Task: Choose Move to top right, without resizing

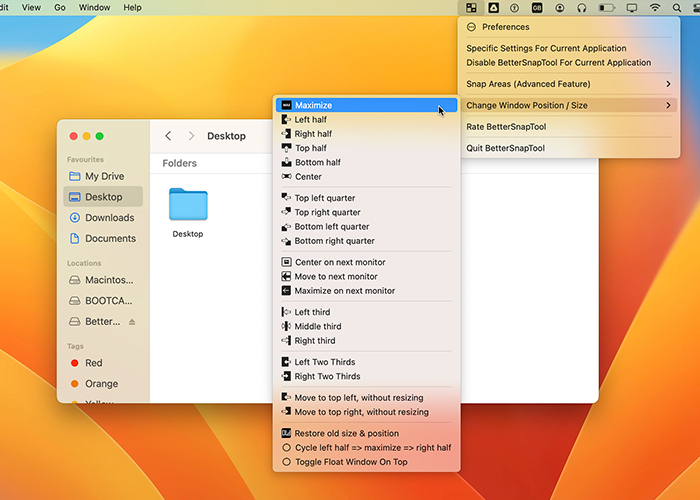Action: point(366,412)
